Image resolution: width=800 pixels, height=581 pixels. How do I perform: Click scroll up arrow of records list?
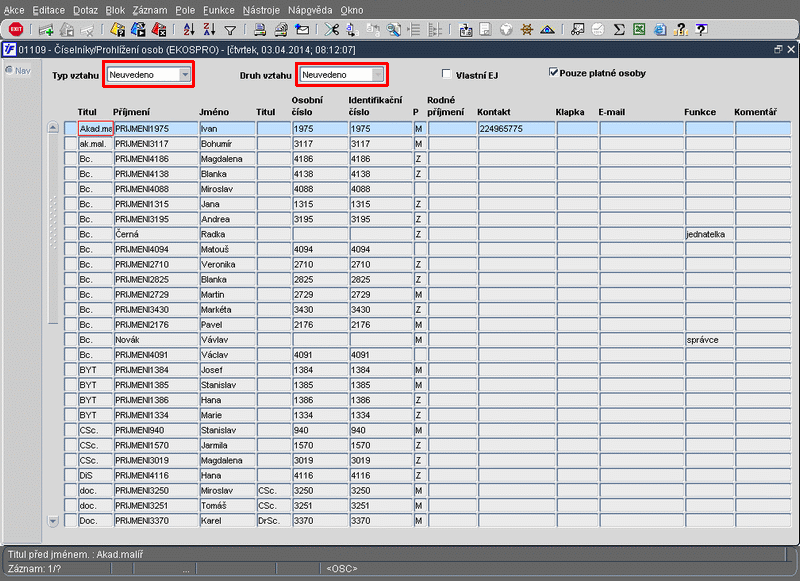click(x=53, y=128)
